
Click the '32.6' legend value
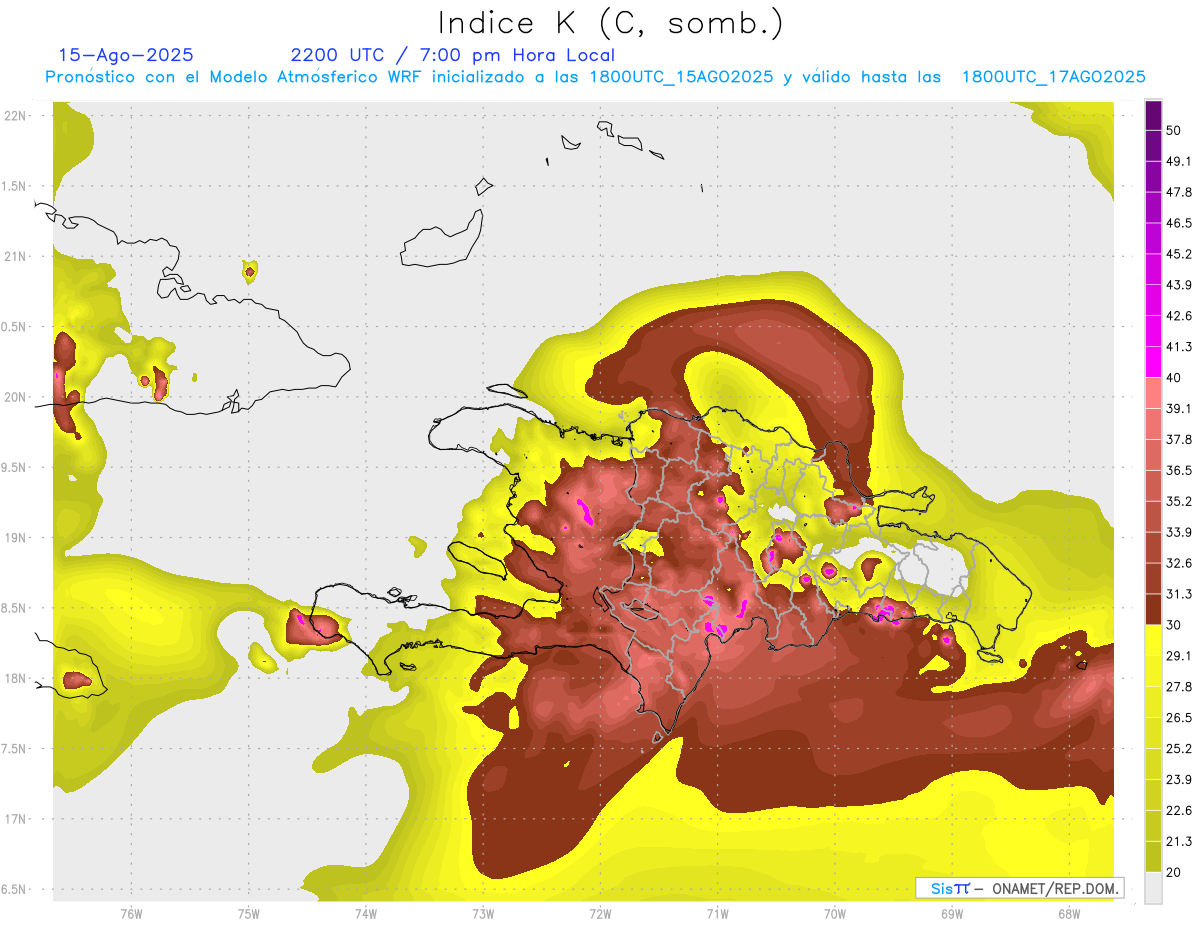point(1179,563)
